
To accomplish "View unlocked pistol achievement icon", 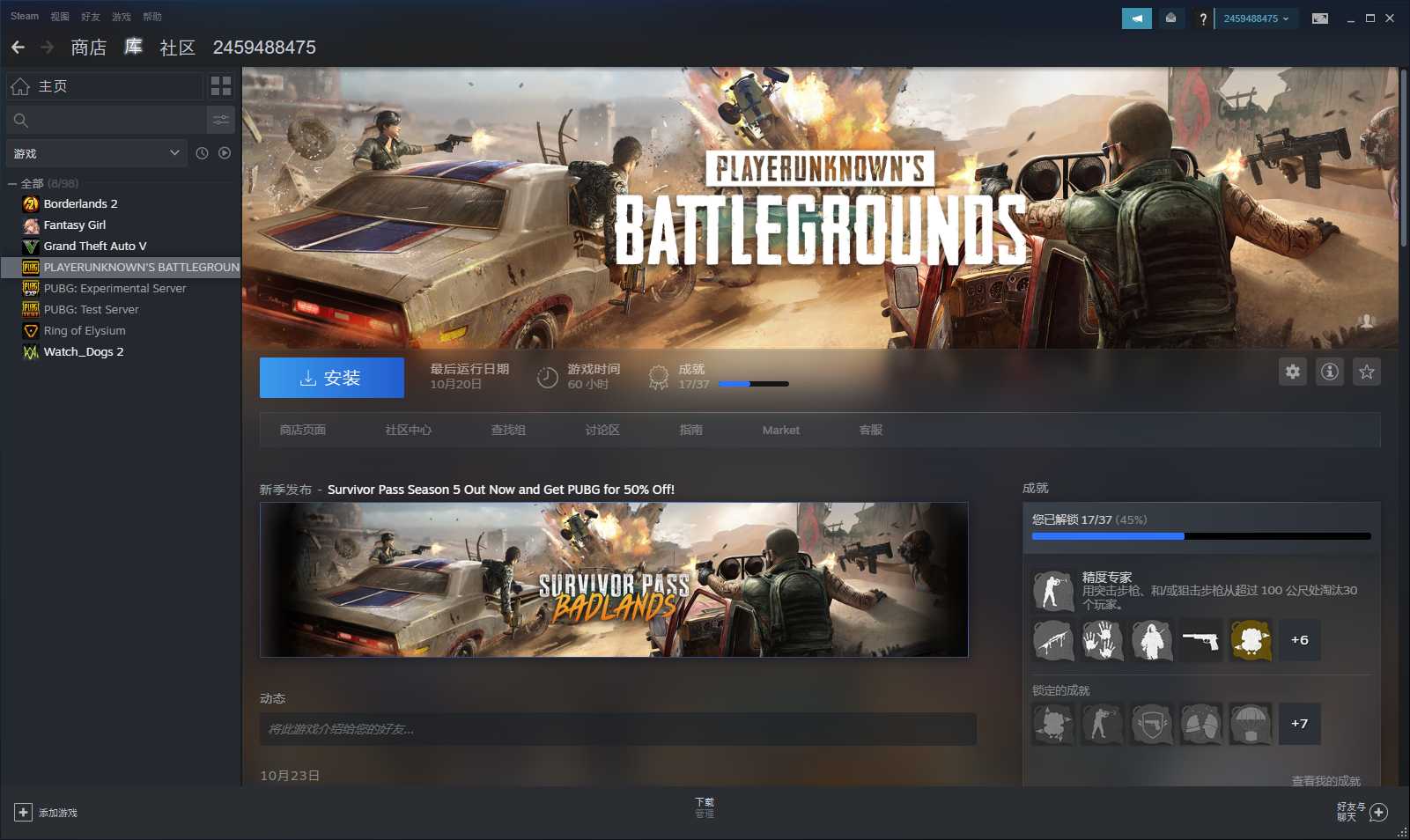I will pos(1201,640).
